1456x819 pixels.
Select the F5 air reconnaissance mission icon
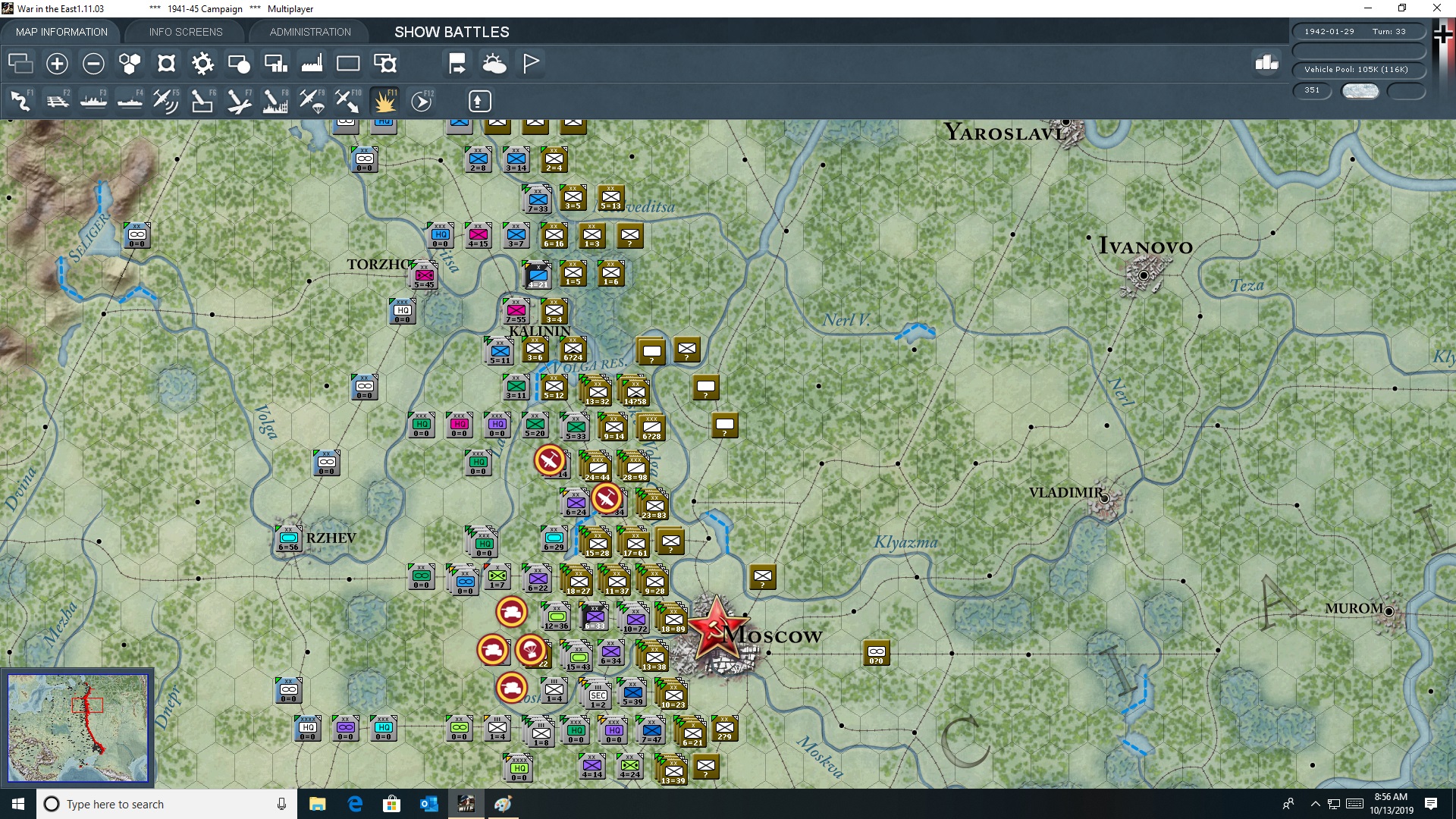165,100
